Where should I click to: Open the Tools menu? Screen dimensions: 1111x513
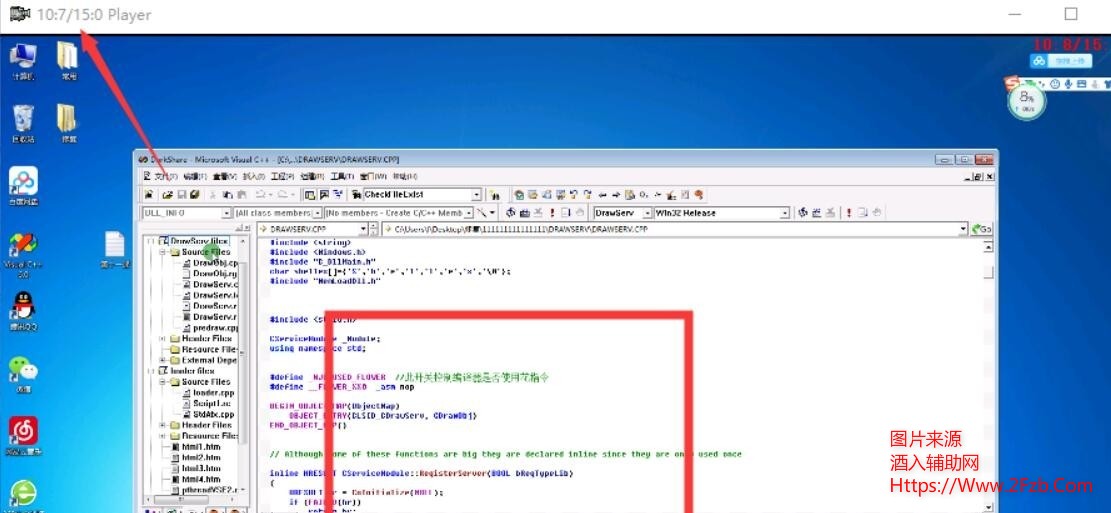click(x=342, y=176)
